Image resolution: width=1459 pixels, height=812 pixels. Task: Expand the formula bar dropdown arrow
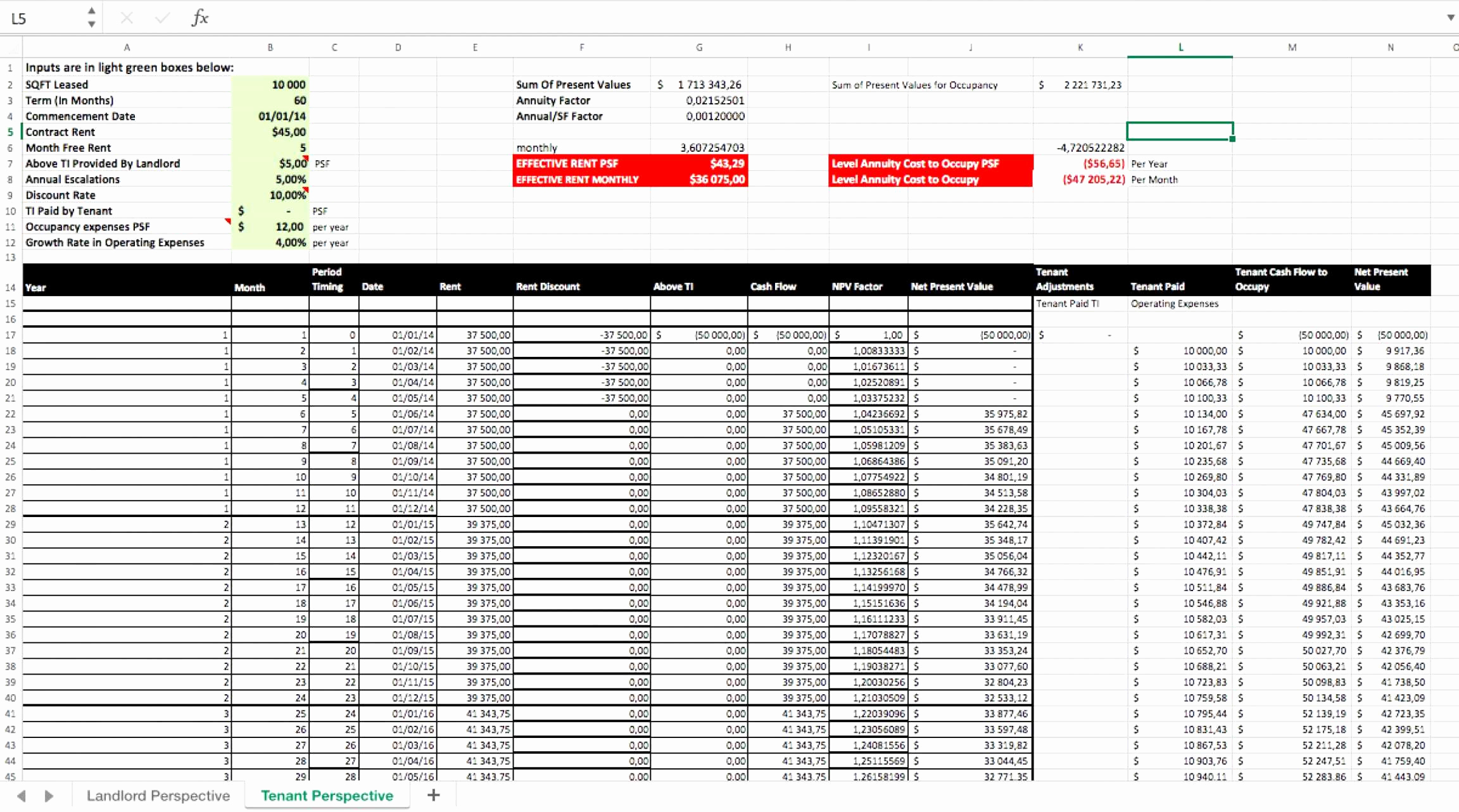(x=1450, y=18)
